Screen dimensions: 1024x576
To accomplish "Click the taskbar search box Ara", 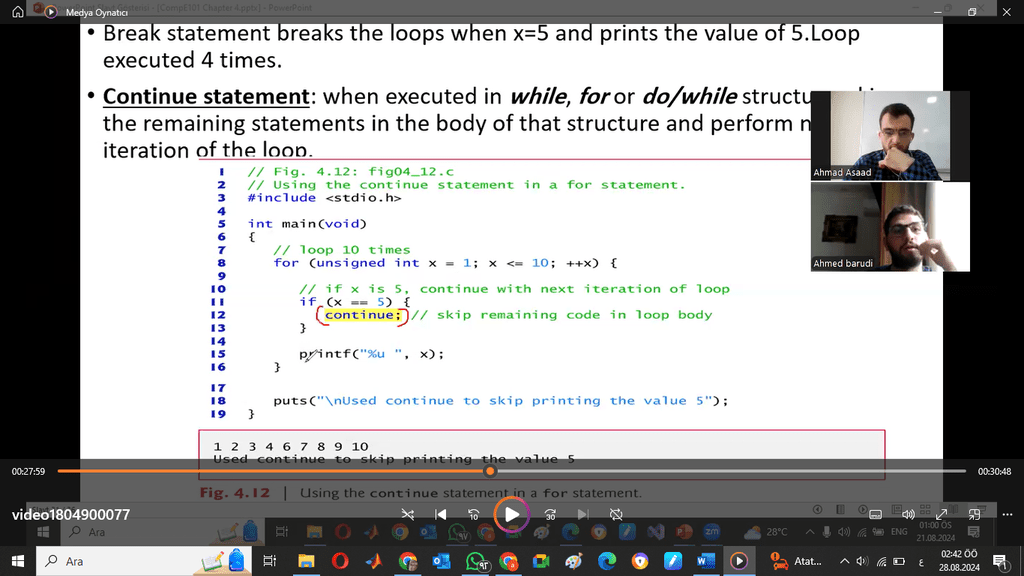I will (x=142, y=561).
